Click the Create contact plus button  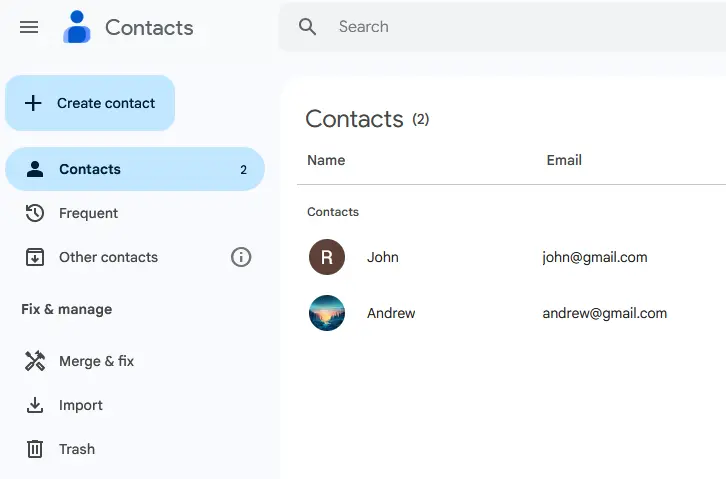click(90, 103)
